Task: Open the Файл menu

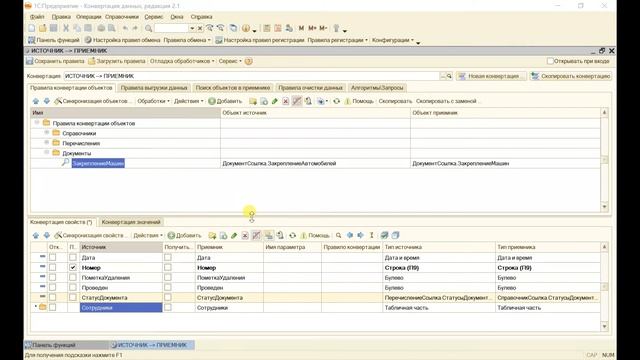Action: (37, 17)
